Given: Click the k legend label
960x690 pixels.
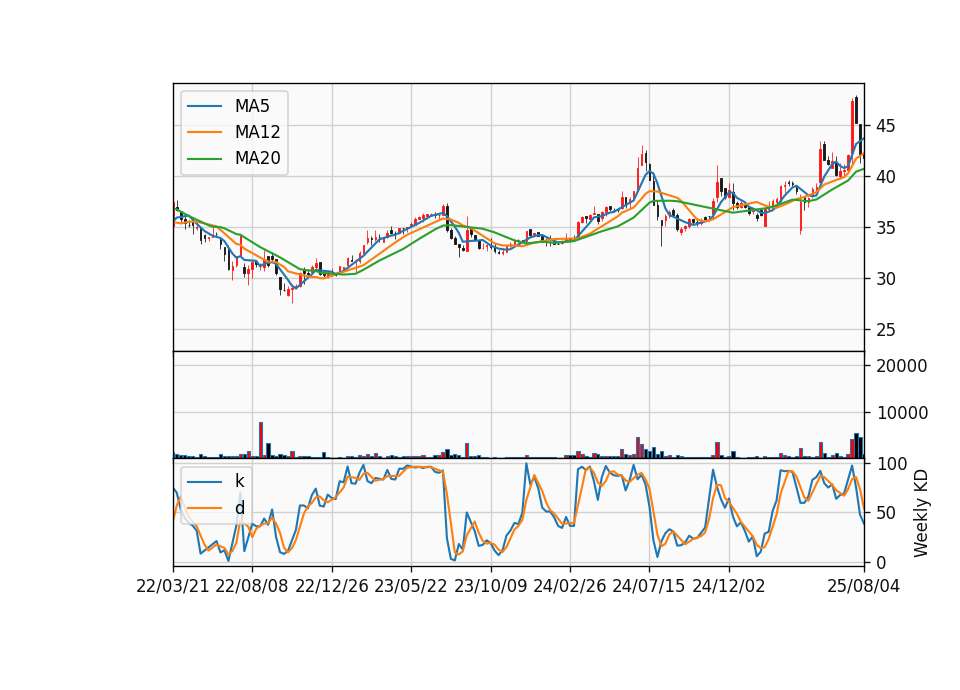Looking at the screenshot, I should click(x=239, y=481).
